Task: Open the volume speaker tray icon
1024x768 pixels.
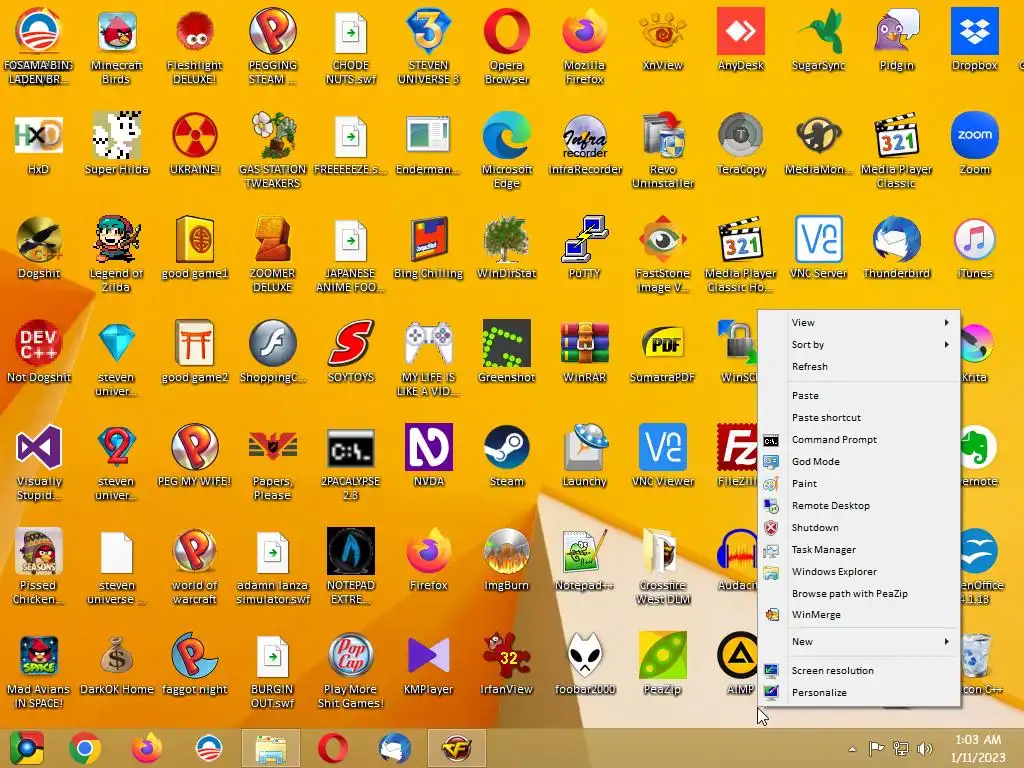Action: point(925,749)
